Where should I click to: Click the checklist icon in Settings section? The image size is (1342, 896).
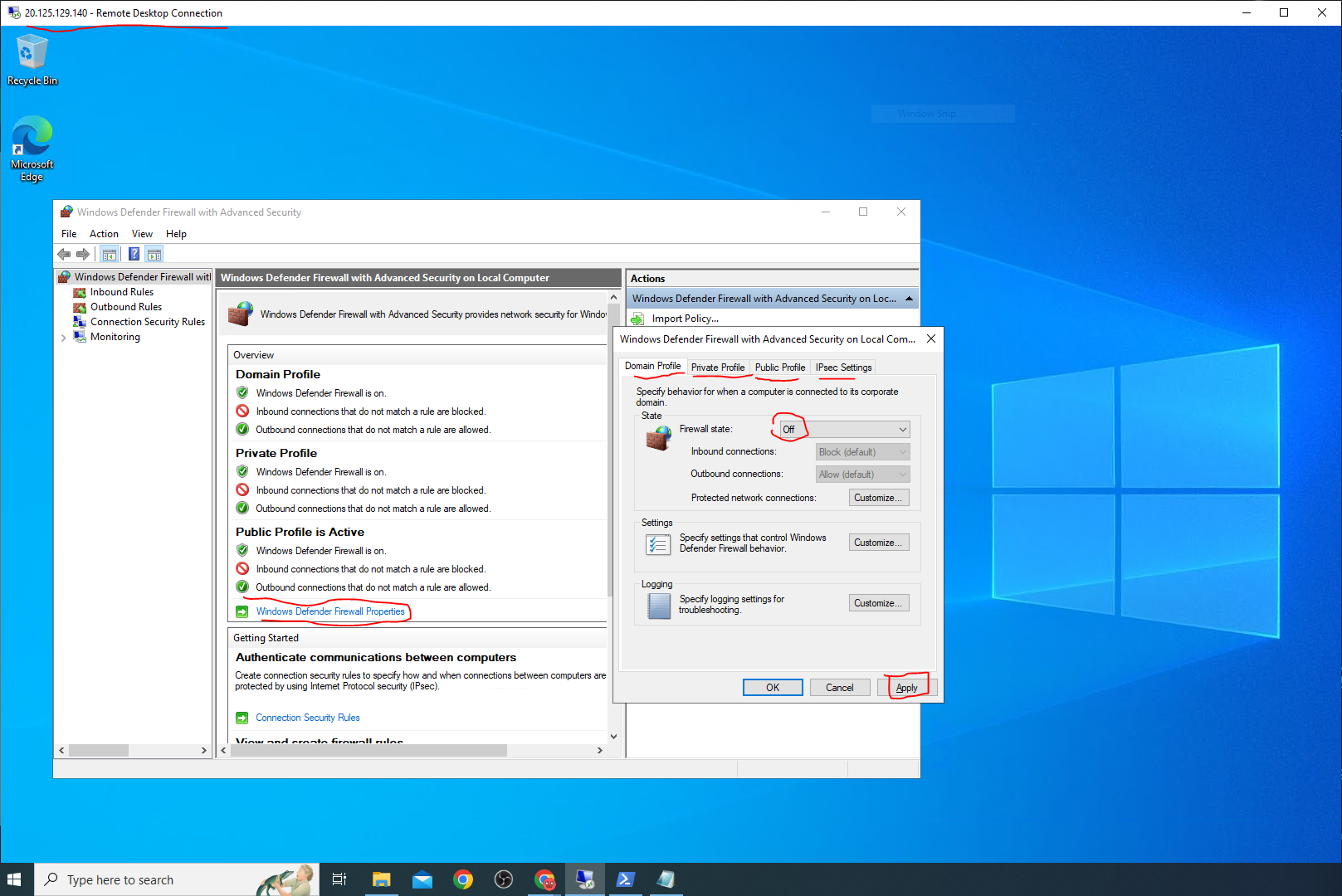(x=658, y=543)
